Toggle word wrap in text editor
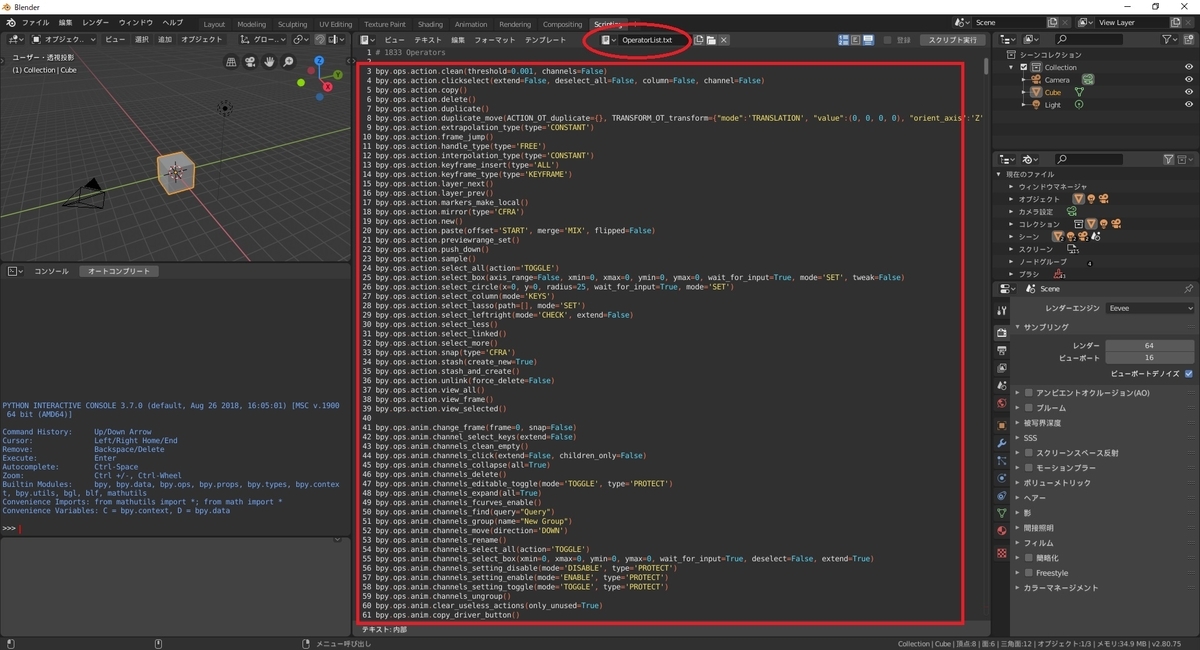This screenshot has height=650, width=1200. coord(856,40)
